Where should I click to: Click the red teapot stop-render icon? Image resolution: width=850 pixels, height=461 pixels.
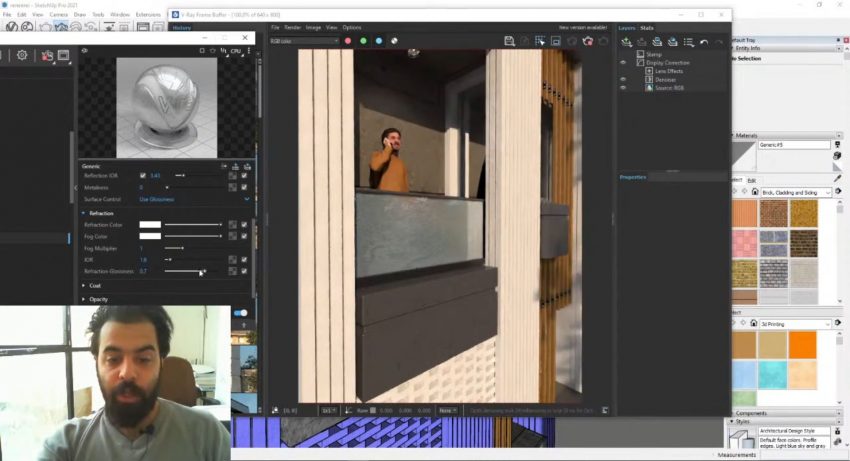coord(588,41)
